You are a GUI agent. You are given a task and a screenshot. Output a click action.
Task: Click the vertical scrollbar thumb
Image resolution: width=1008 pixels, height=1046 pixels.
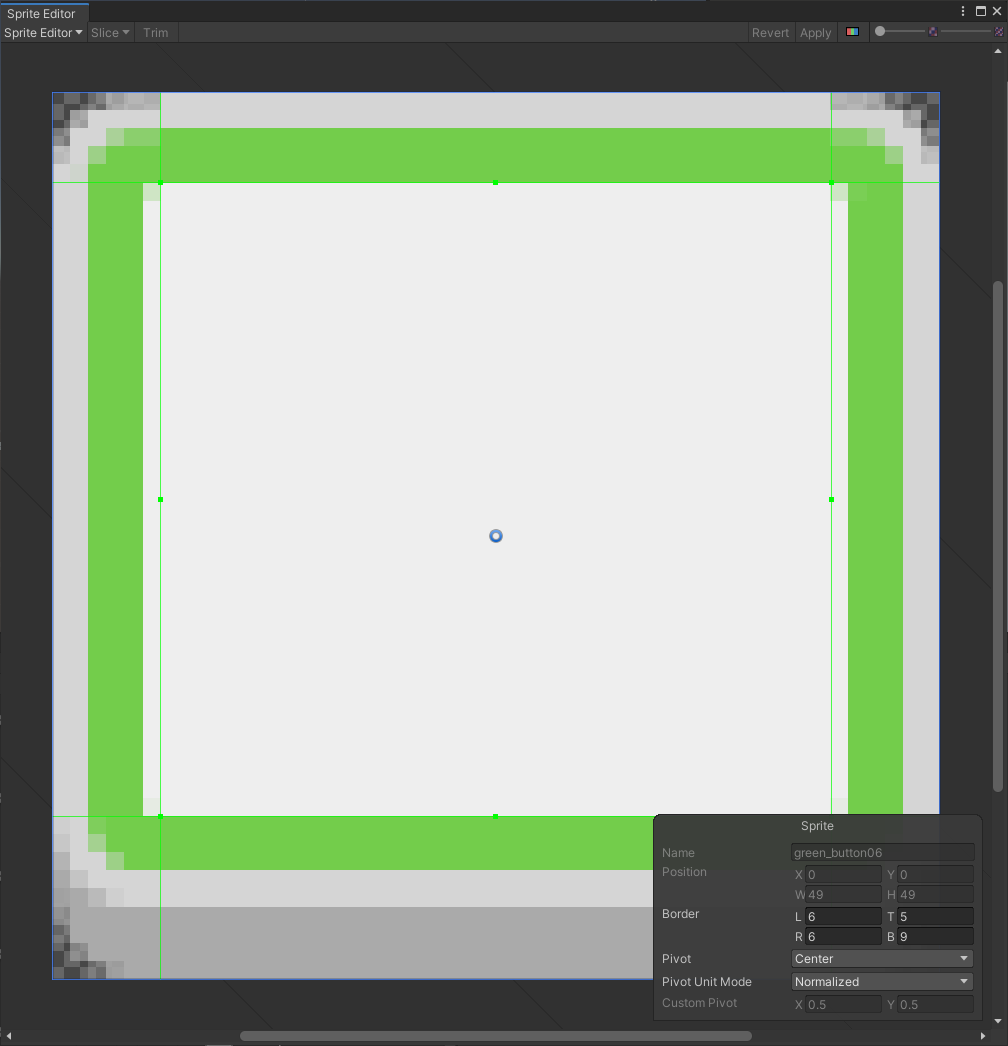pos(998,536)
